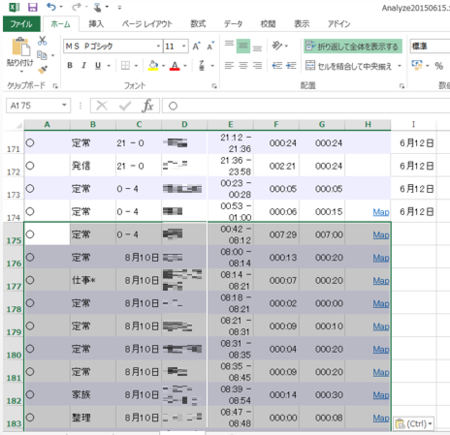This screenshot has width=450, height=435.
Task: Open the ファイル tab
Action: pyautogui.click(x=21, y=24)
